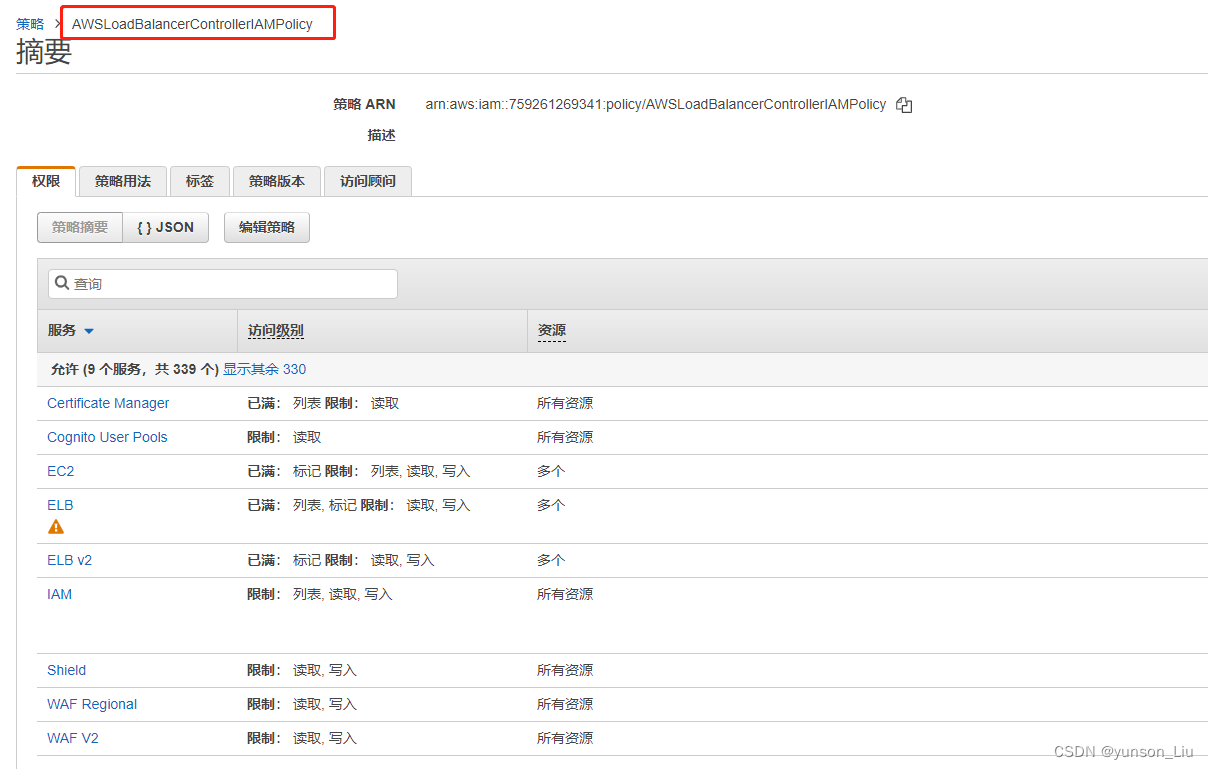Select the 策略摘要 view button

[x=80, y=227]
